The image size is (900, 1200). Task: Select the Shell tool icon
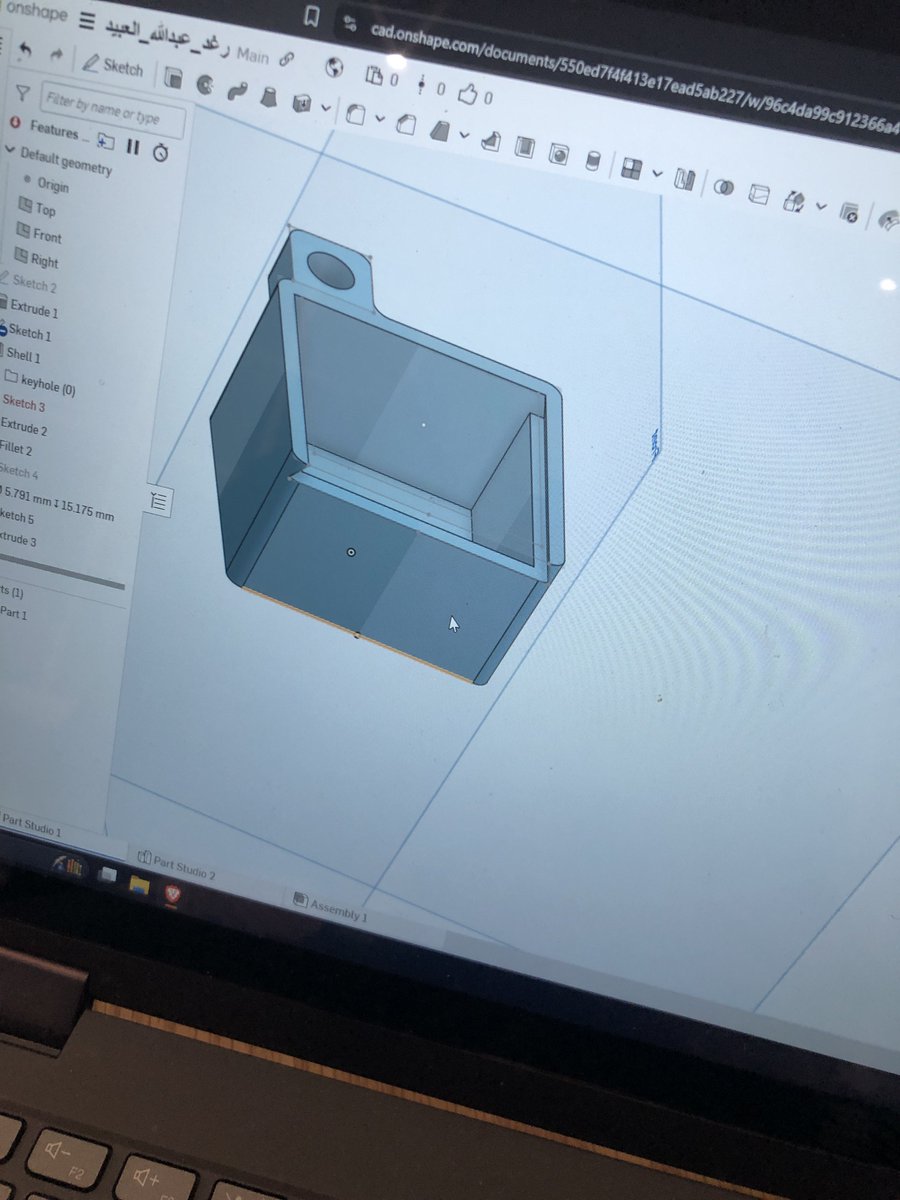tap(524, 148)
